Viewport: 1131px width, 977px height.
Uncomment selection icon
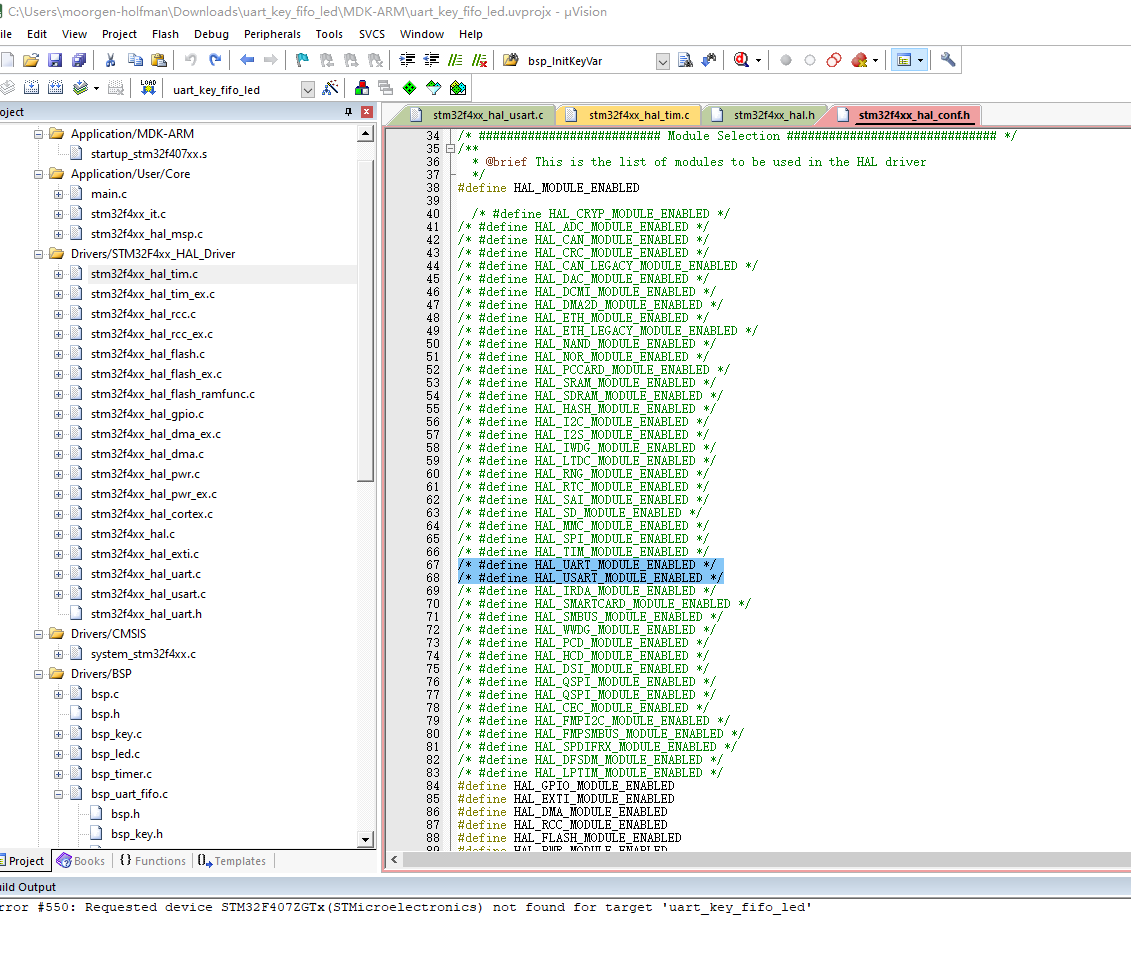[x=479, y=61]
